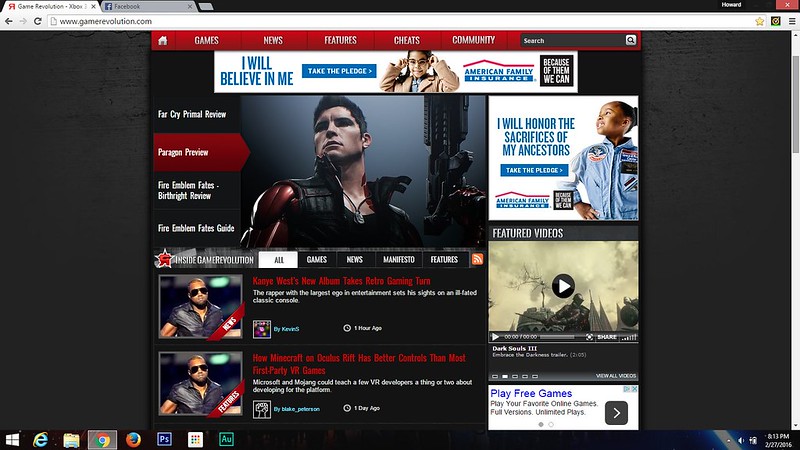Click KevinS author avatar

click(262, 329)
